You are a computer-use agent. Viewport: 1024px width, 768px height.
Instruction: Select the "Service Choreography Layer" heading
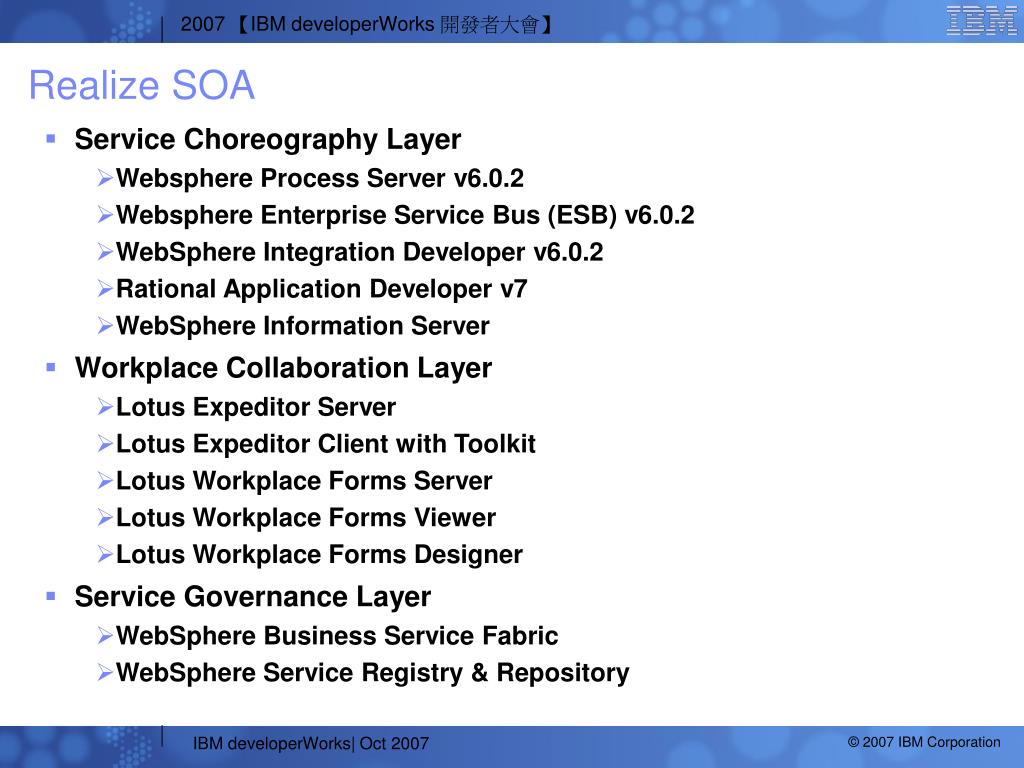pos(268,140)
